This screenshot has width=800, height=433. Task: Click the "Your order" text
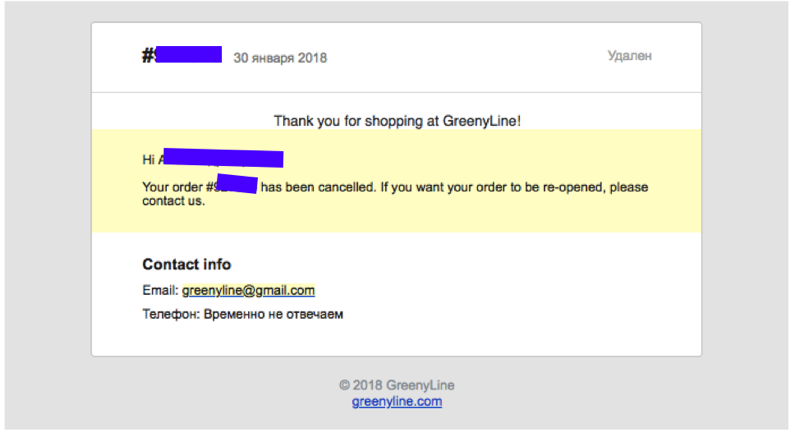tap(172, 187)
